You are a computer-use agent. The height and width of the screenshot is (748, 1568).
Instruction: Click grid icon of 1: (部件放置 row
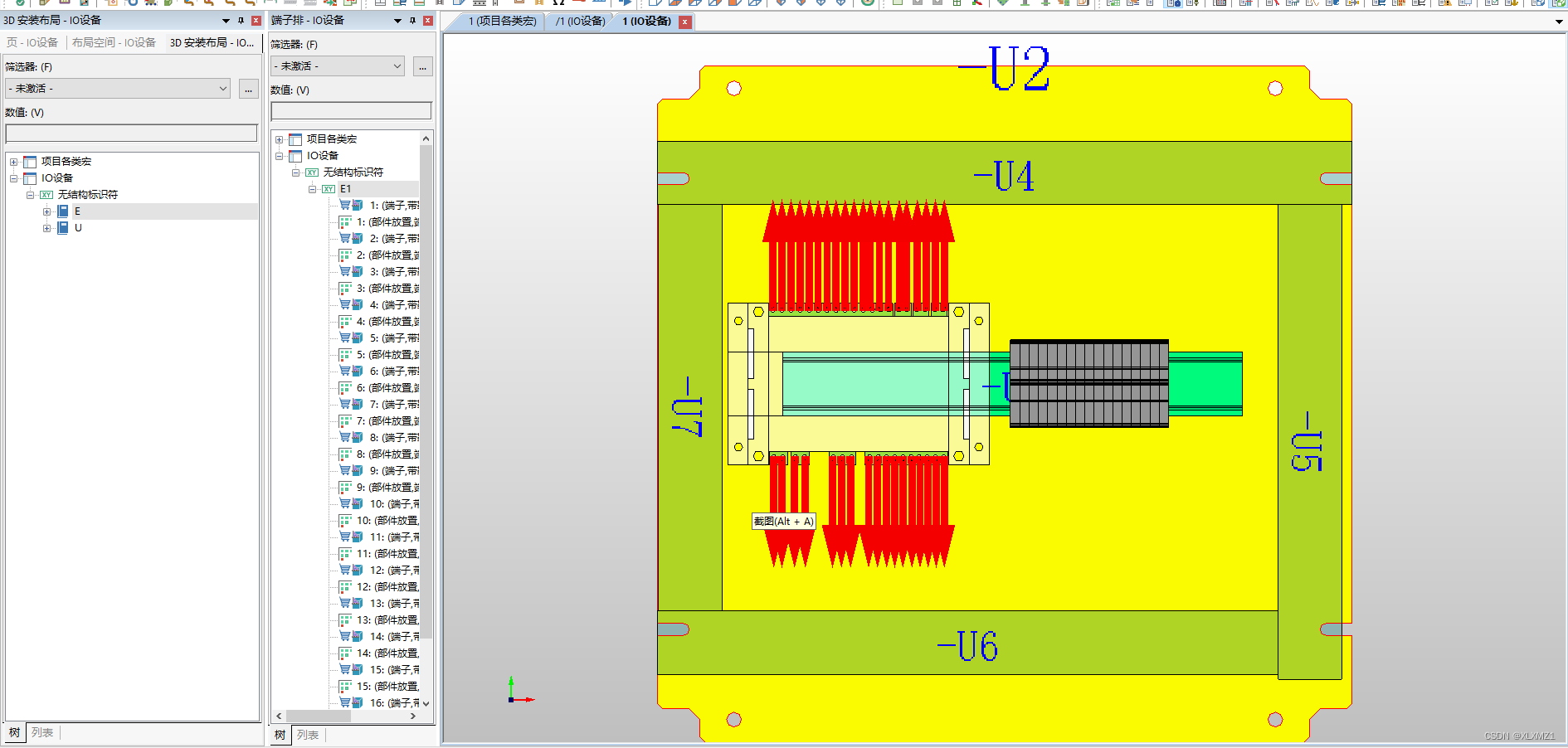(x=345, y=222)
